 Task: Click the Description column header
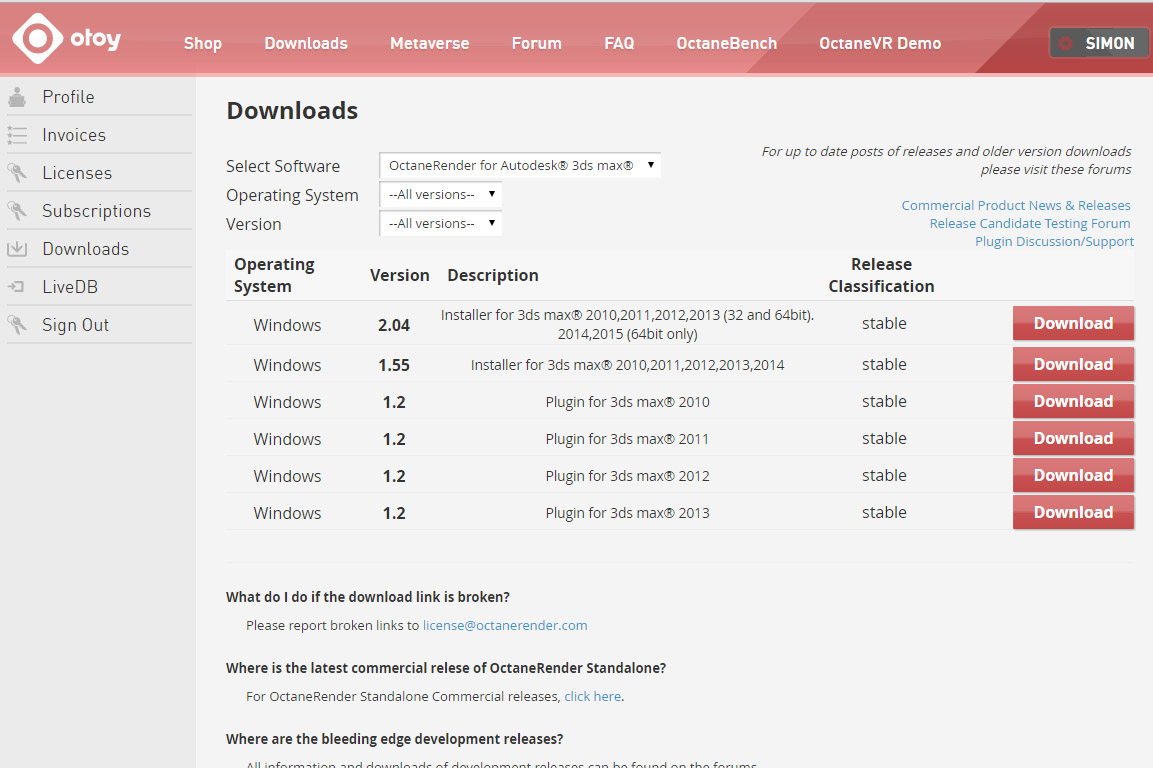point(493,275)
